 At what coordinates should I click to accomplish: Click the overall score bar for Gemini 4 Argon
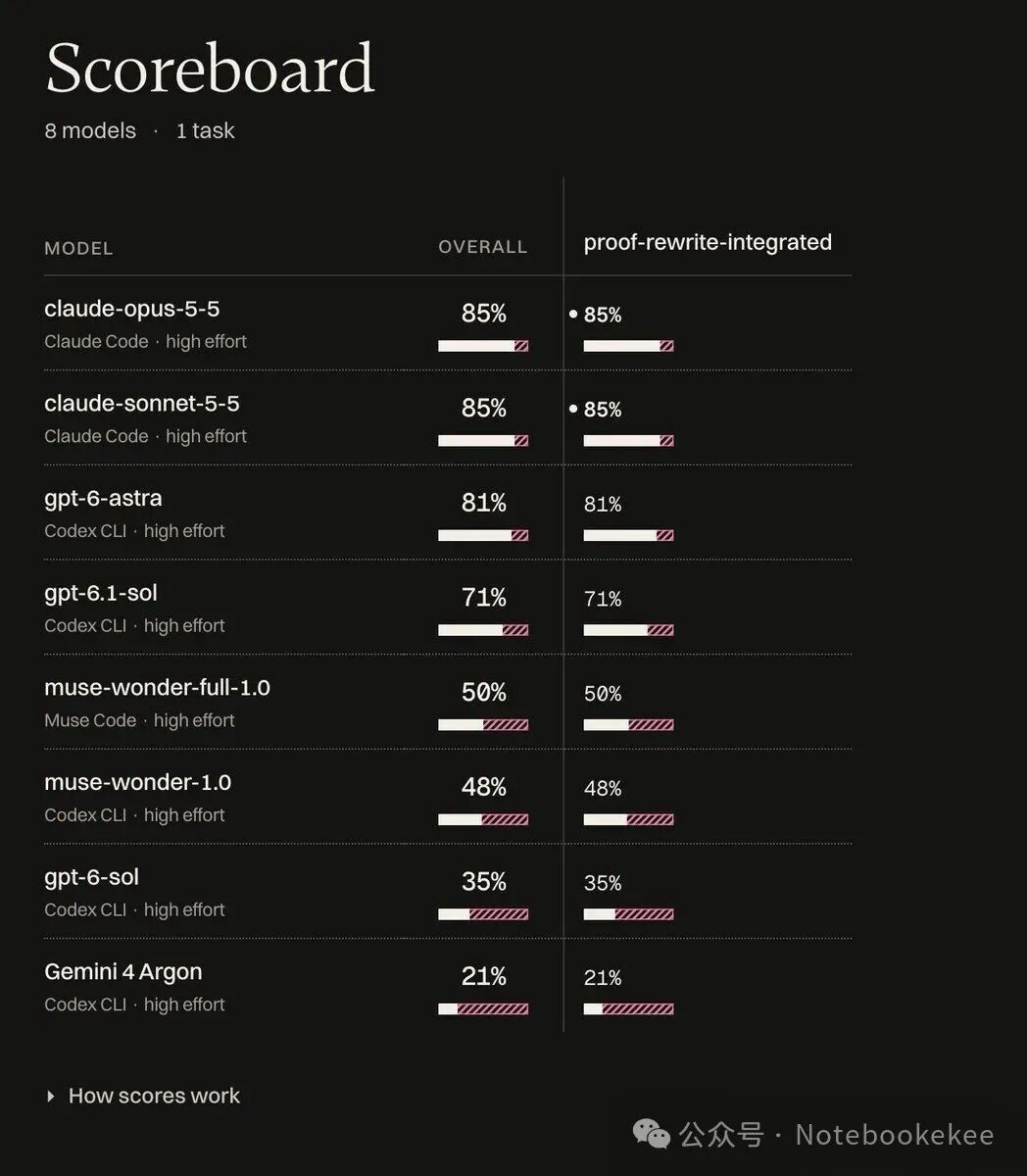[x=483, y=1008]
